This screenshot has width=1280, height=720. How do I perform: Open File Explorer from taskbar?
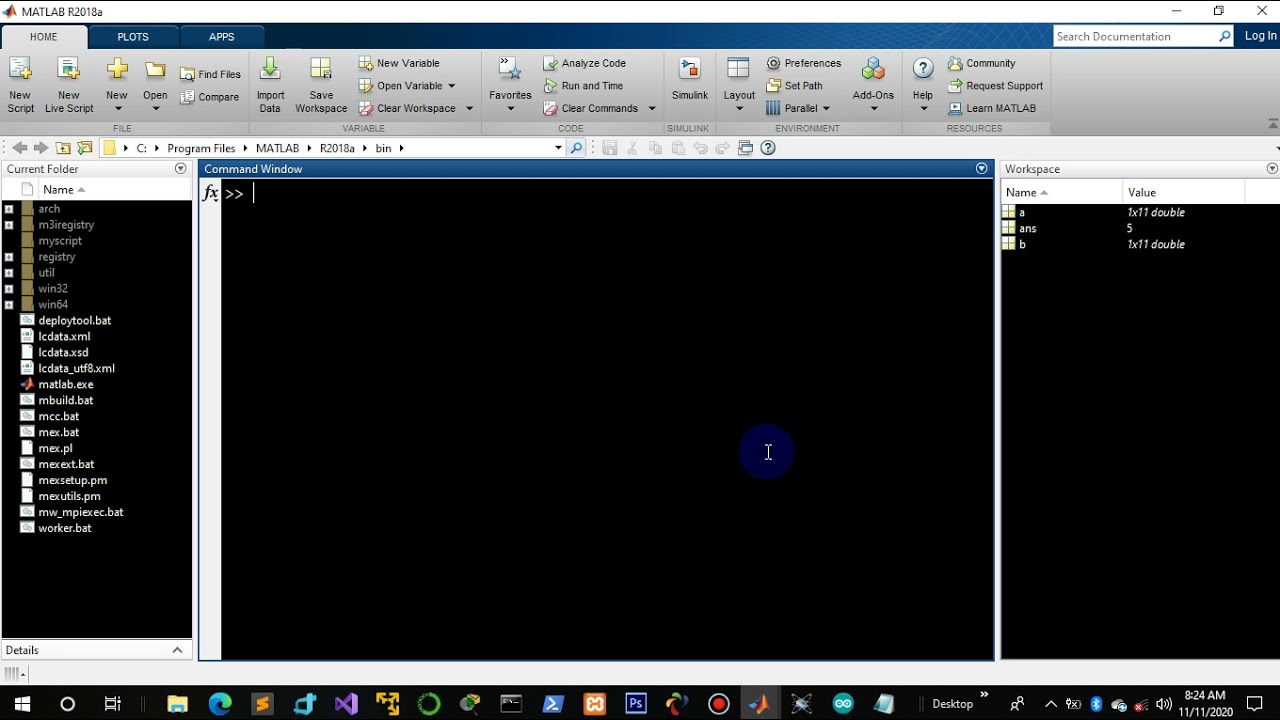point(177,704)
